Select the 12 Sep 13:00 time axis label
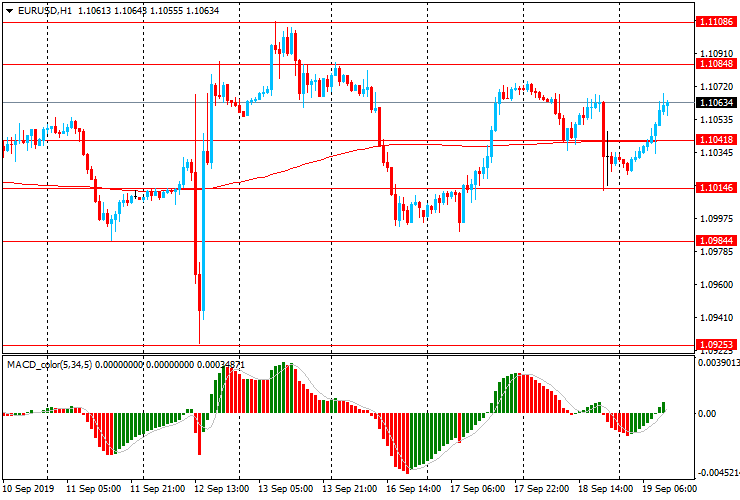The image size is (740, 500). [222, 488]
